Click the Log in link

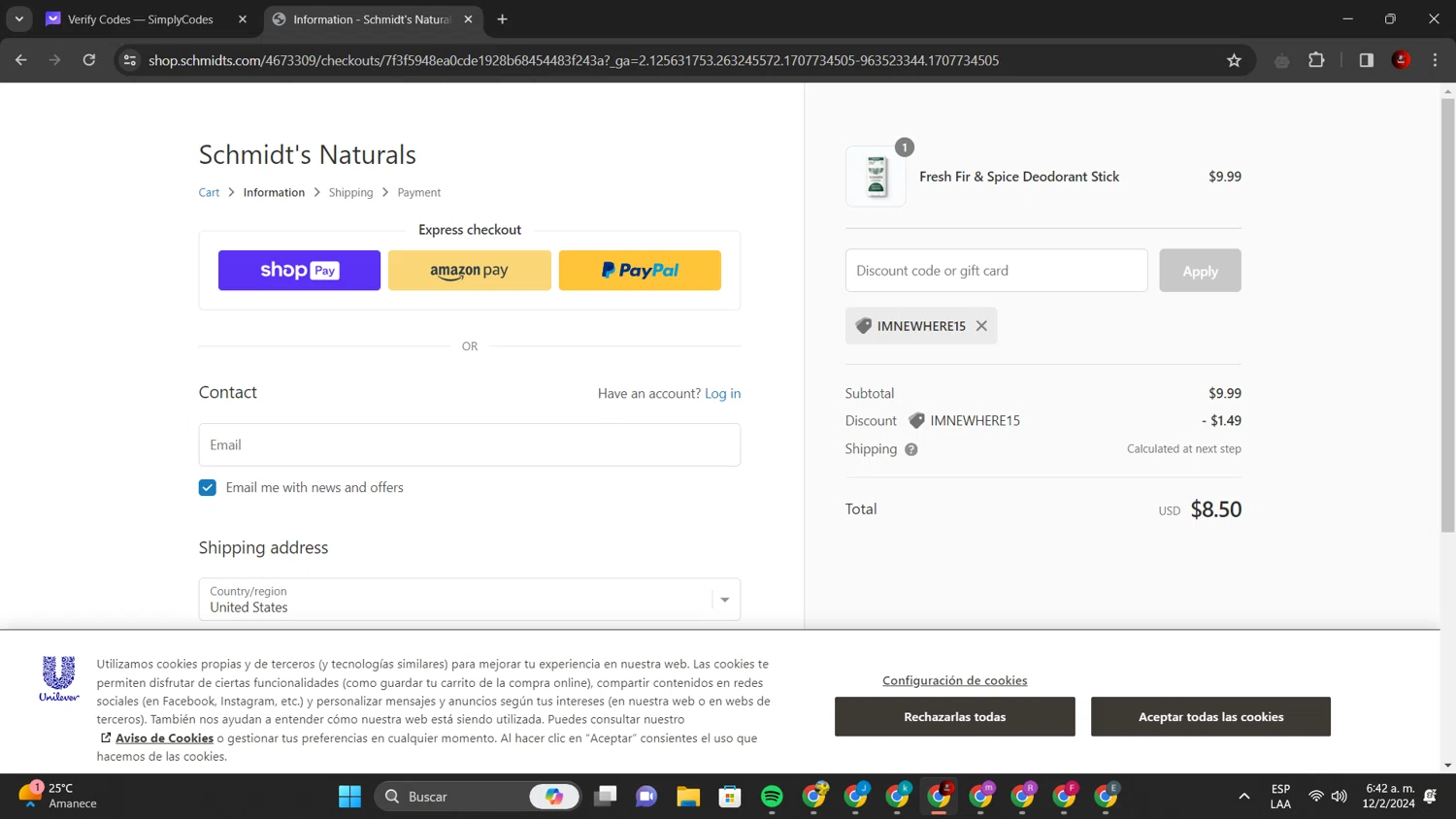[x=722, y=393]
